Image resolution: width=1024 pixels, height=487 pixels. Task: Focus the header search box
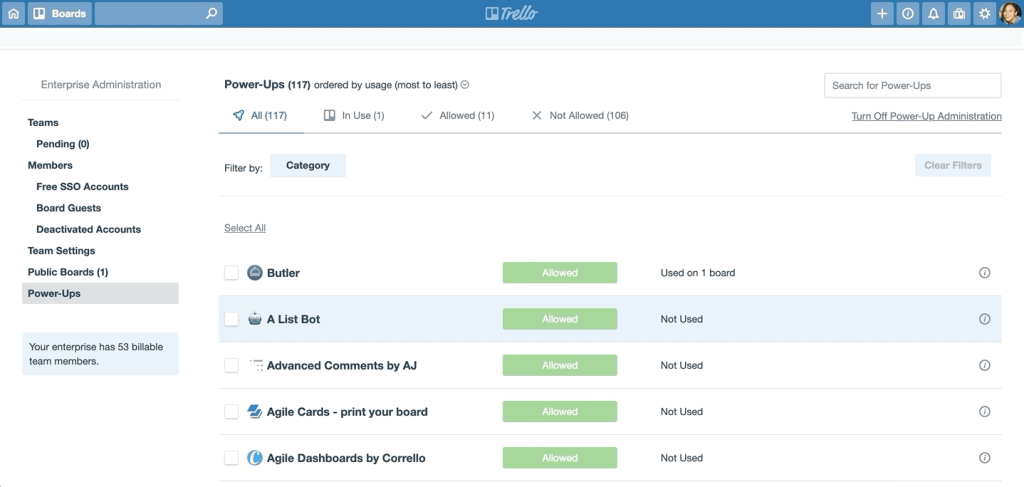(x=159, y=14)
